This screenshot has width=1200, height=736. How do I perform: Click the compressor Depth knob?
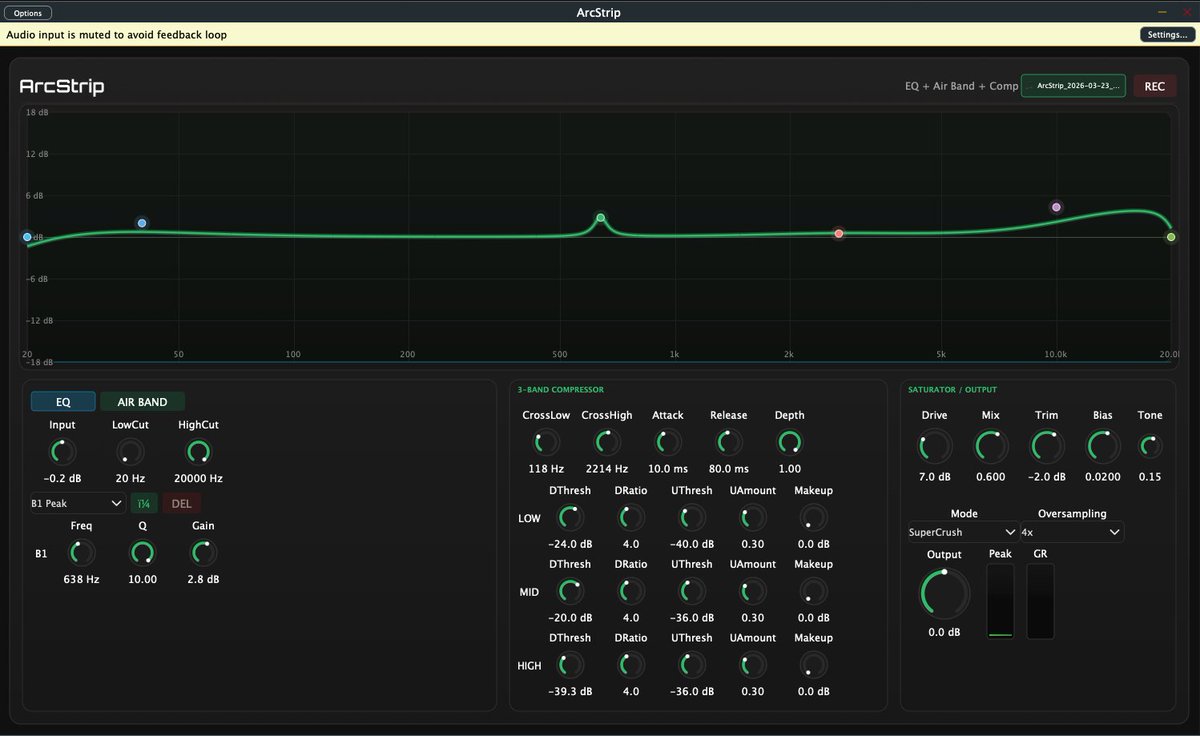click(789, 442)
